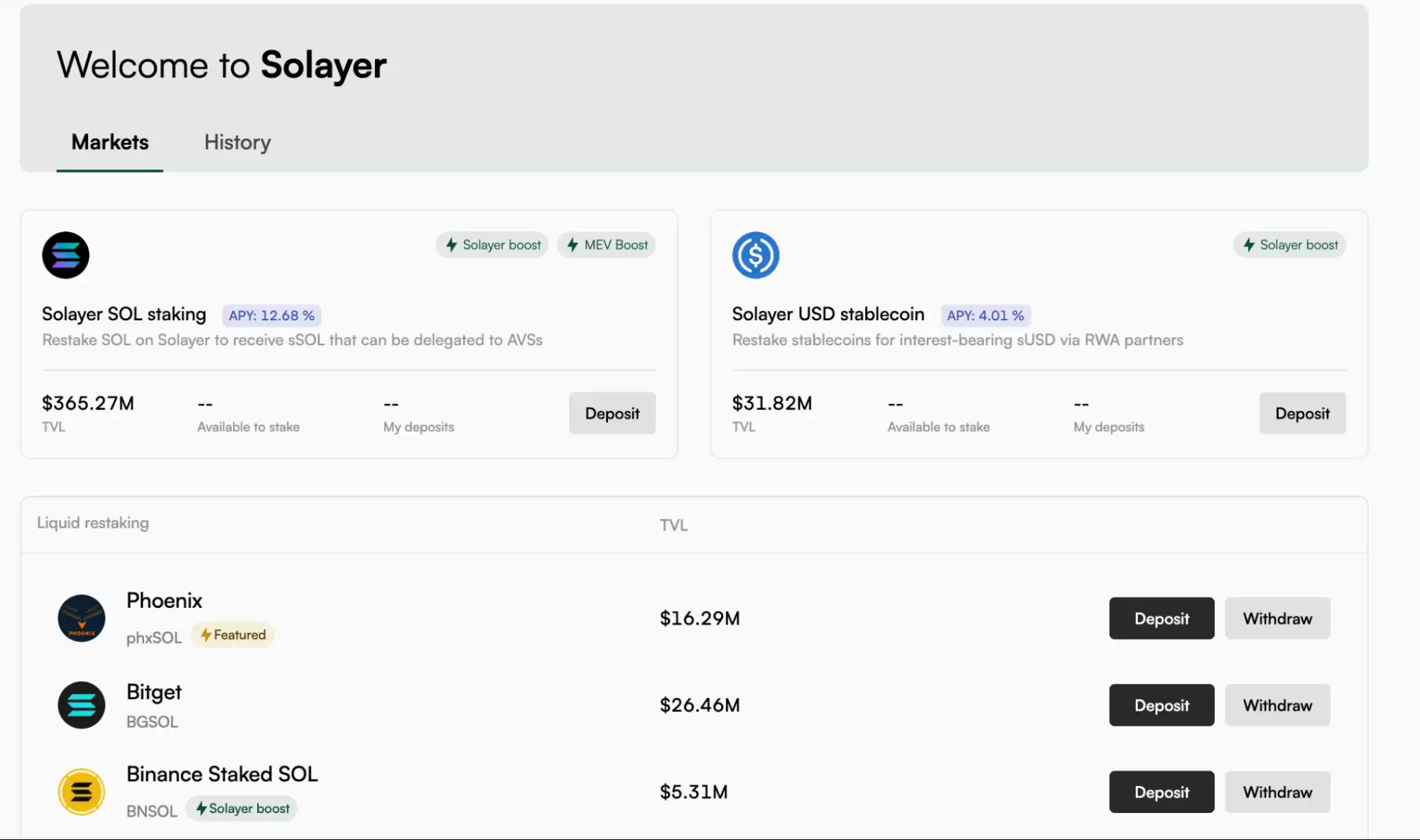Select the Markets tab
Screen dimensions: 1420x840
coord(110,142)
